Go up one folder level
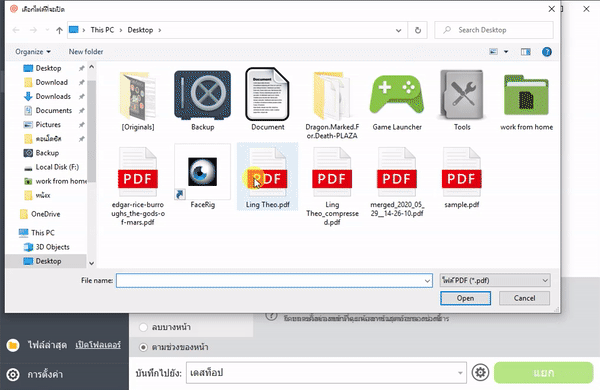 point(59,30)
